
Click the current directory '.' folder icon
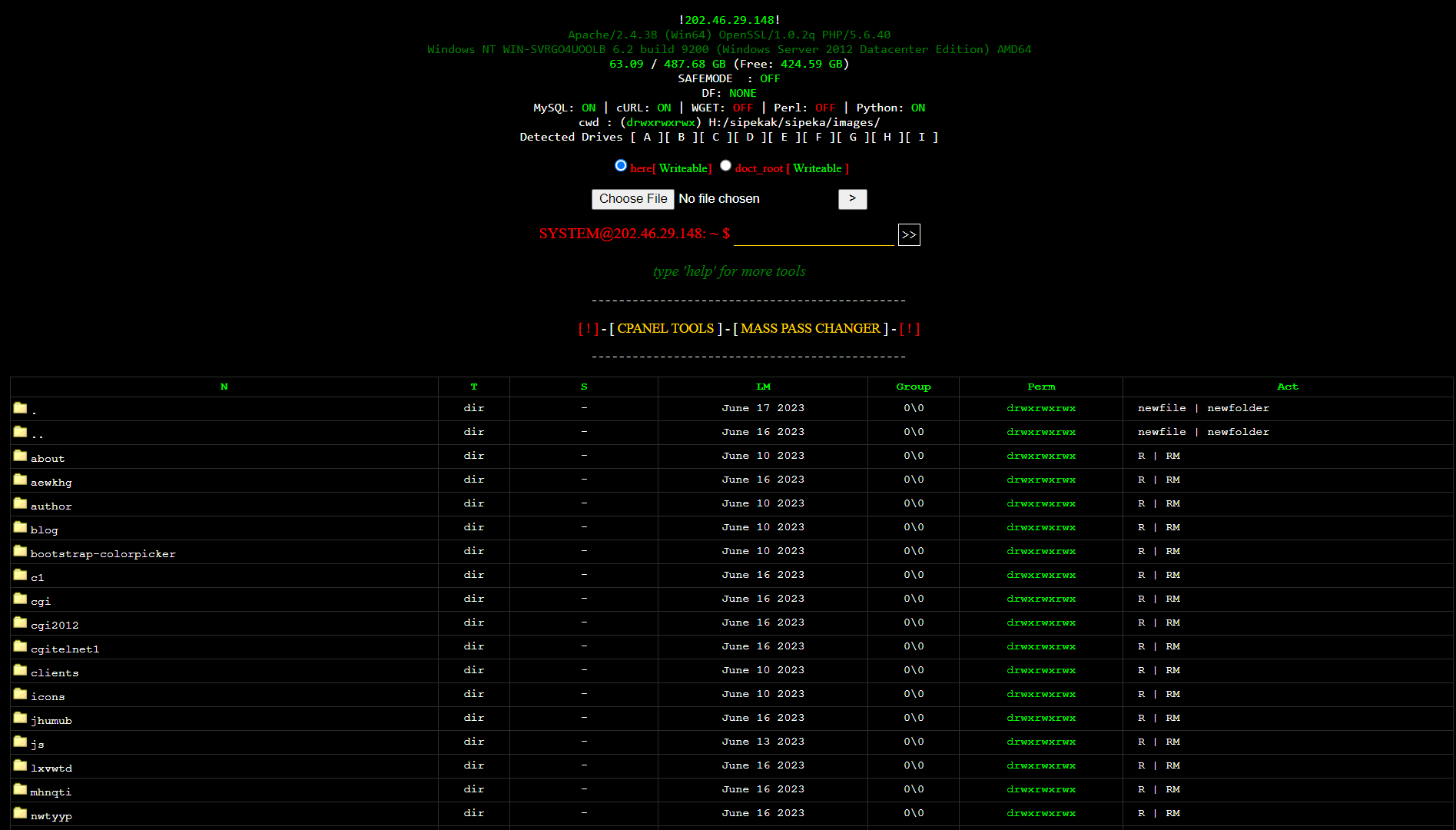pyautogui.click(x=20, y=407)
